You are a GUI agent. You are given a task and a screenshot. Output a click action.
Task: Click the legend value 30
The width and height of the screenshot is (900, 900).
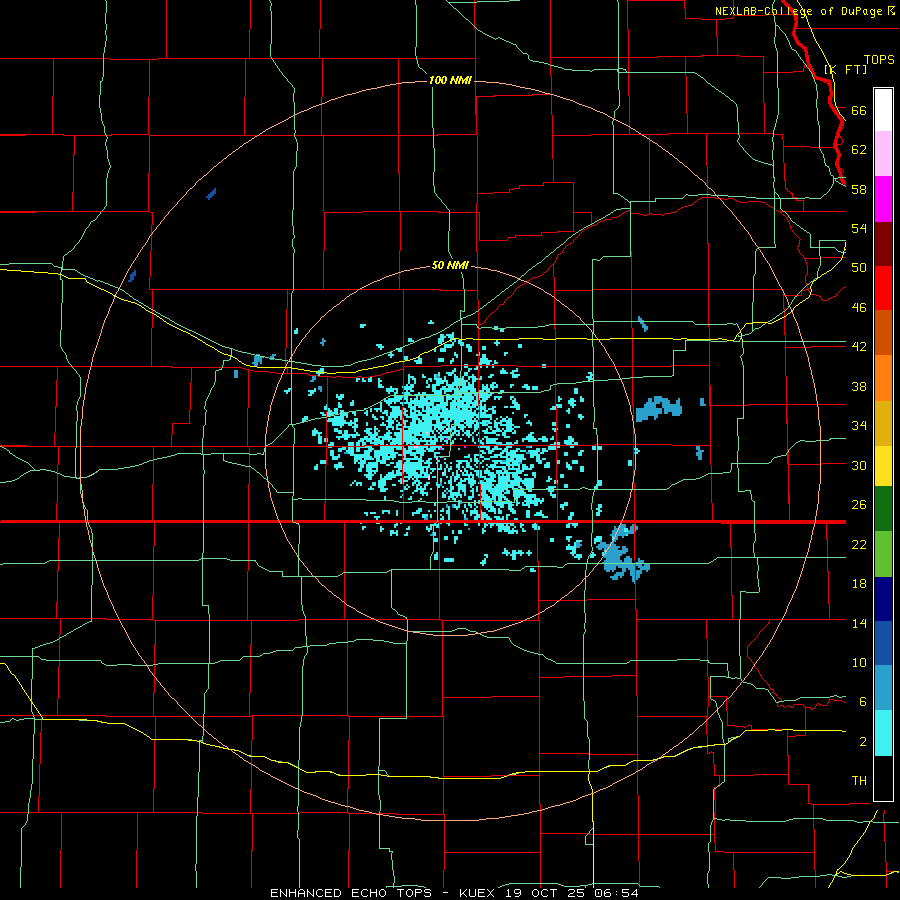(859, 465)
